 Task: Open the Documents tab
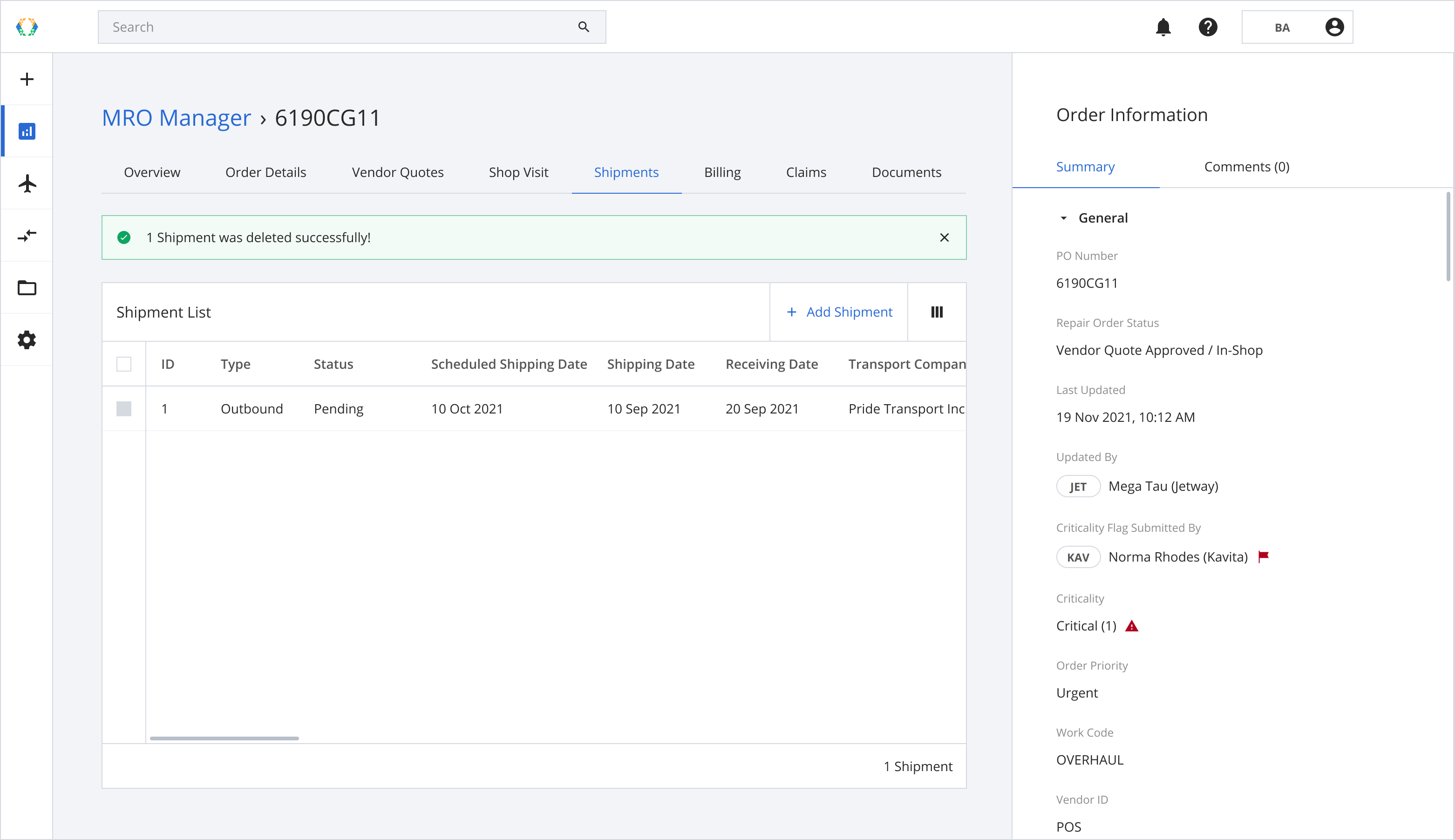906,172
